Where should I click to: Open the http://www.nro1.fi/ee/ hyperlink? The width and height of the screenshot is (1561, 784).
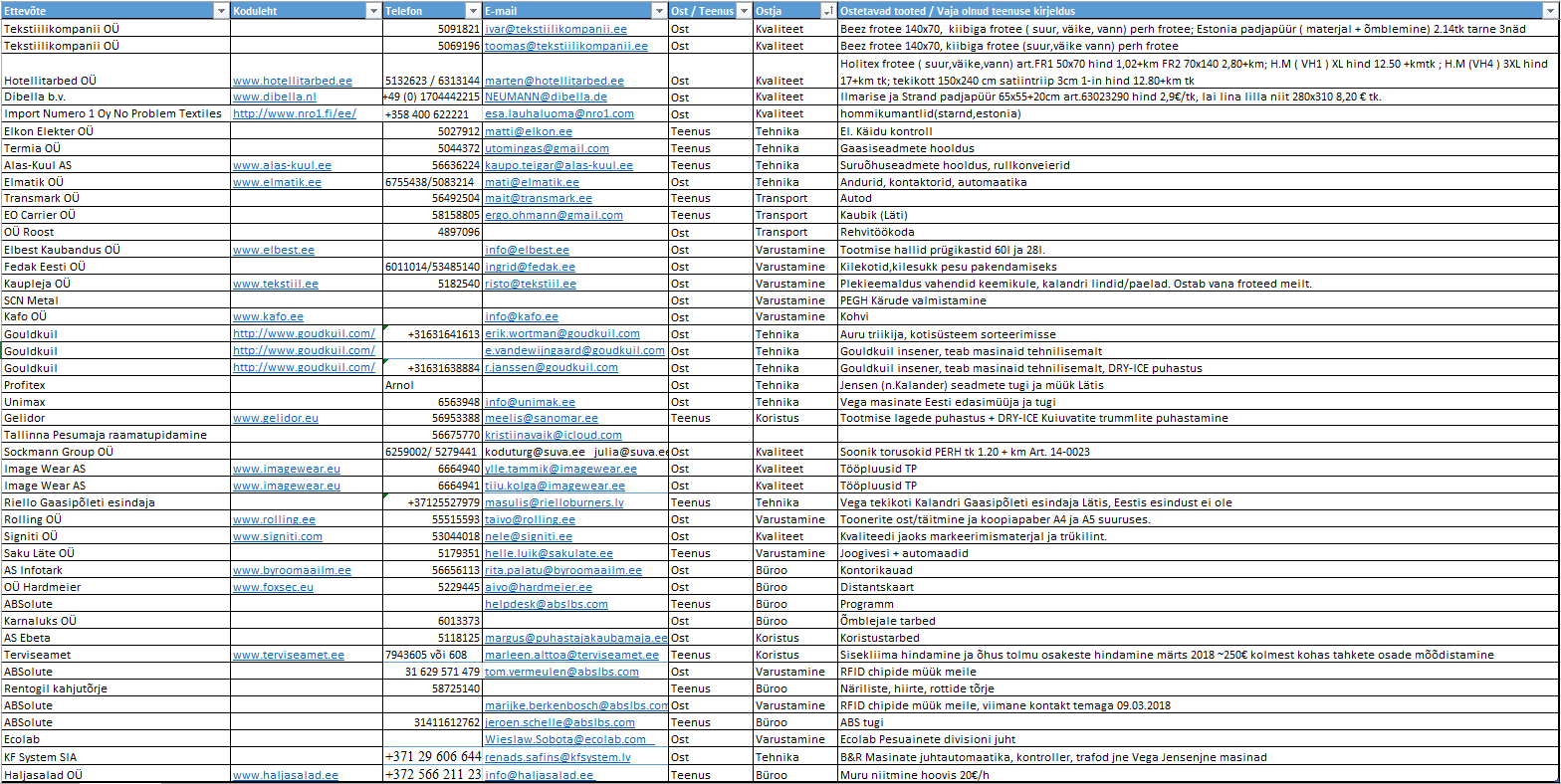tap(295, 113)
